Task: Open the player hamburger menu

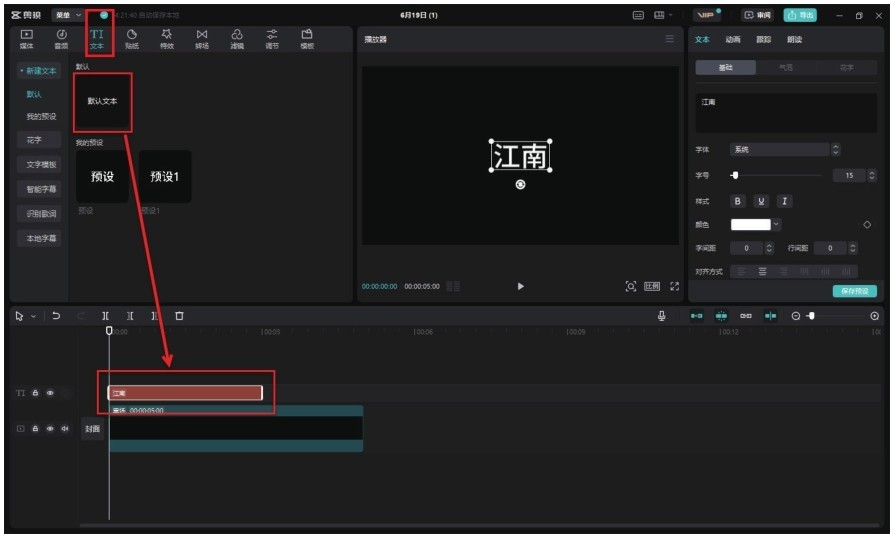Action: [x=669, y=39]
